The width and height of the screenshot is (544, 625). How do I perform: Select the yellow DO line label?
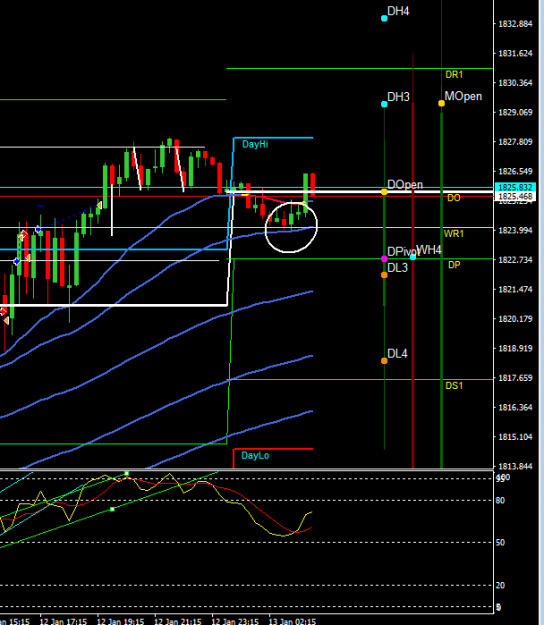coord(454,198)
